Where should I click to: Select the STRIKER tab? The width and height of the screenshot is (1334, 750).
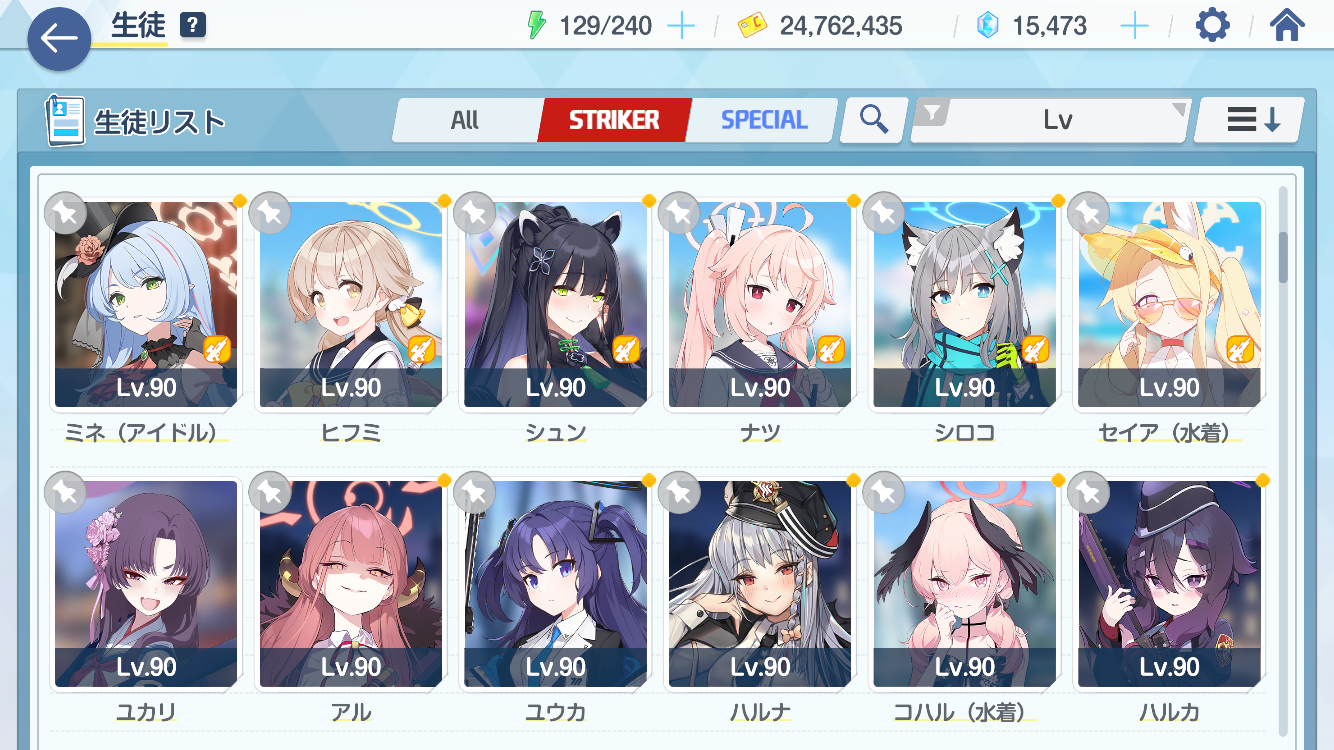614,120
